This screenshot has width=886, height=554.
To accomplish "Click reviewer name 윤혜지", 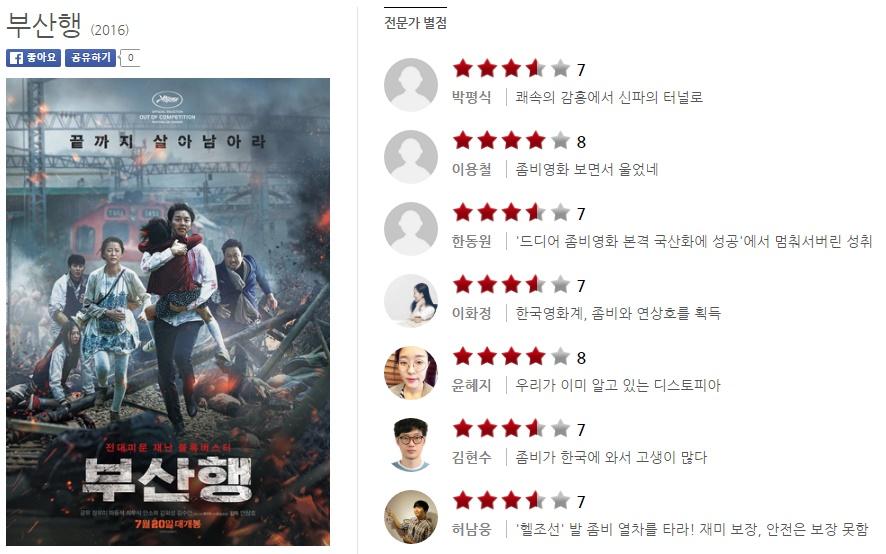I will [x=471, y=386].
